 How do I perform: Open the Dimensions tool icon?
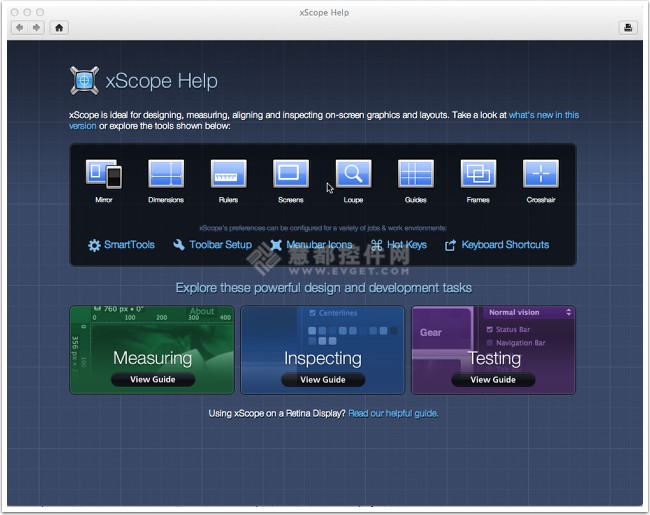click(x=166, y=174)
